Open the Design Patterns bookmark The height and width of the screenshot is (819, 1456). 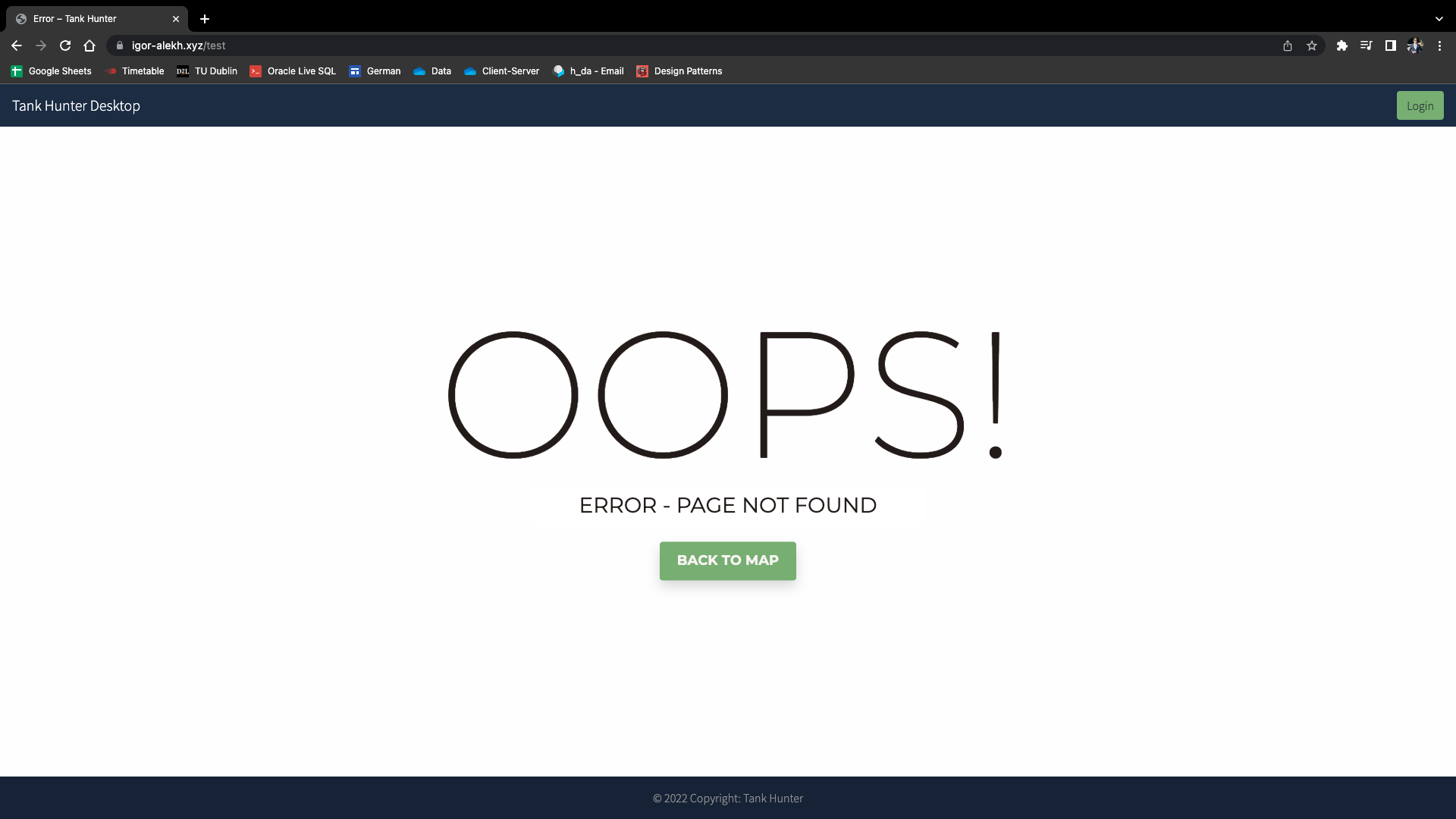679,71
